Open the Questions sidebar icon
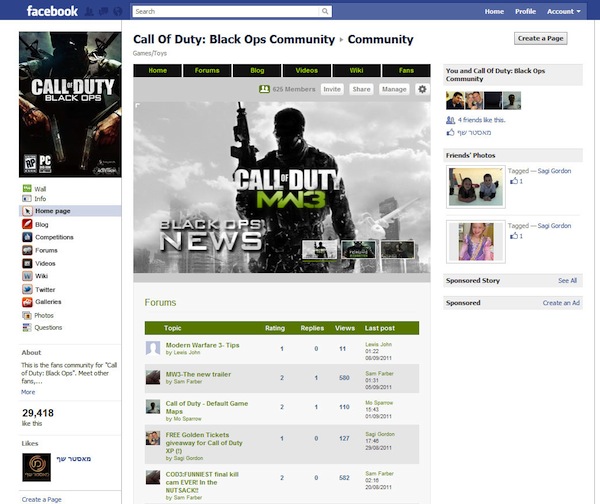Screen dimensions: 600x504 pos(27,328)
